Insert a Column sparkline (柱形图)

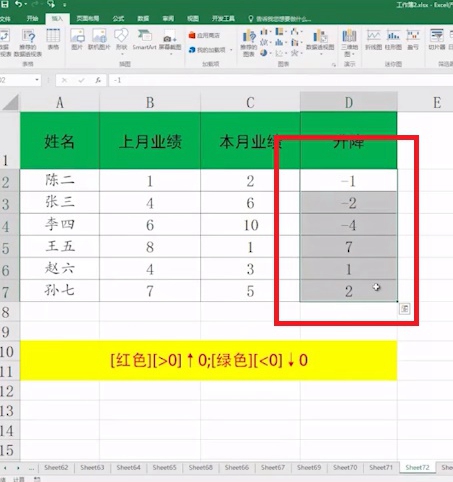393,40
